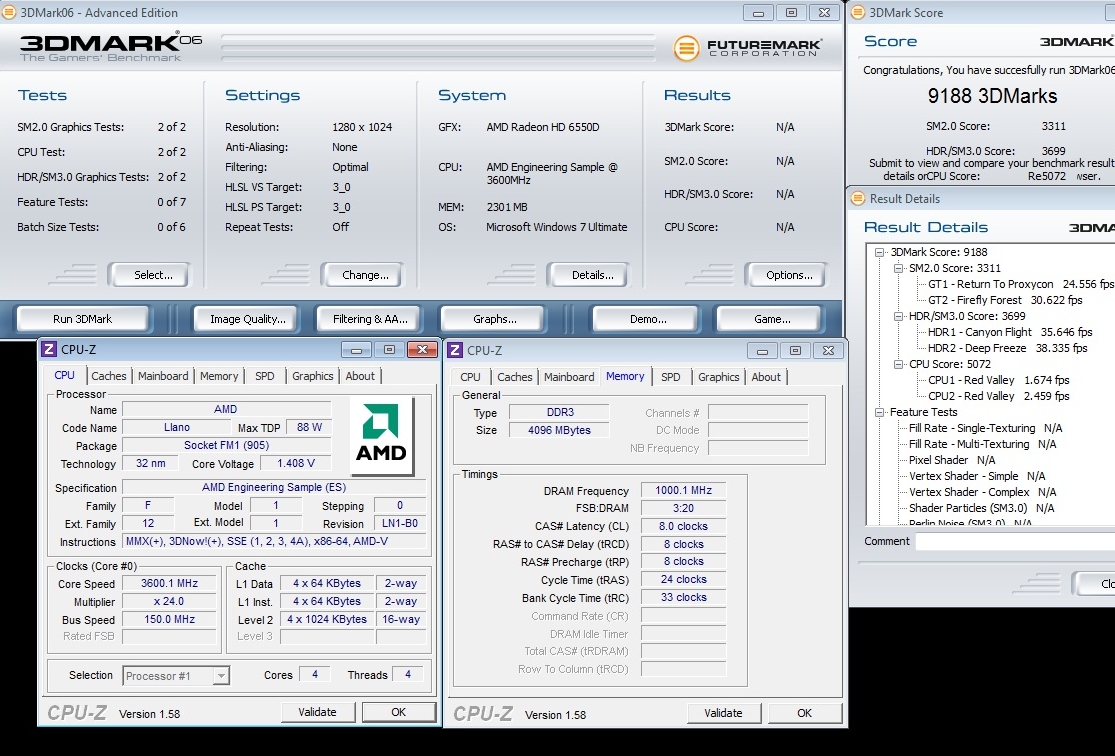Click the Result Details window title icon
The image size is (1115, 756).
coord(858,198)
